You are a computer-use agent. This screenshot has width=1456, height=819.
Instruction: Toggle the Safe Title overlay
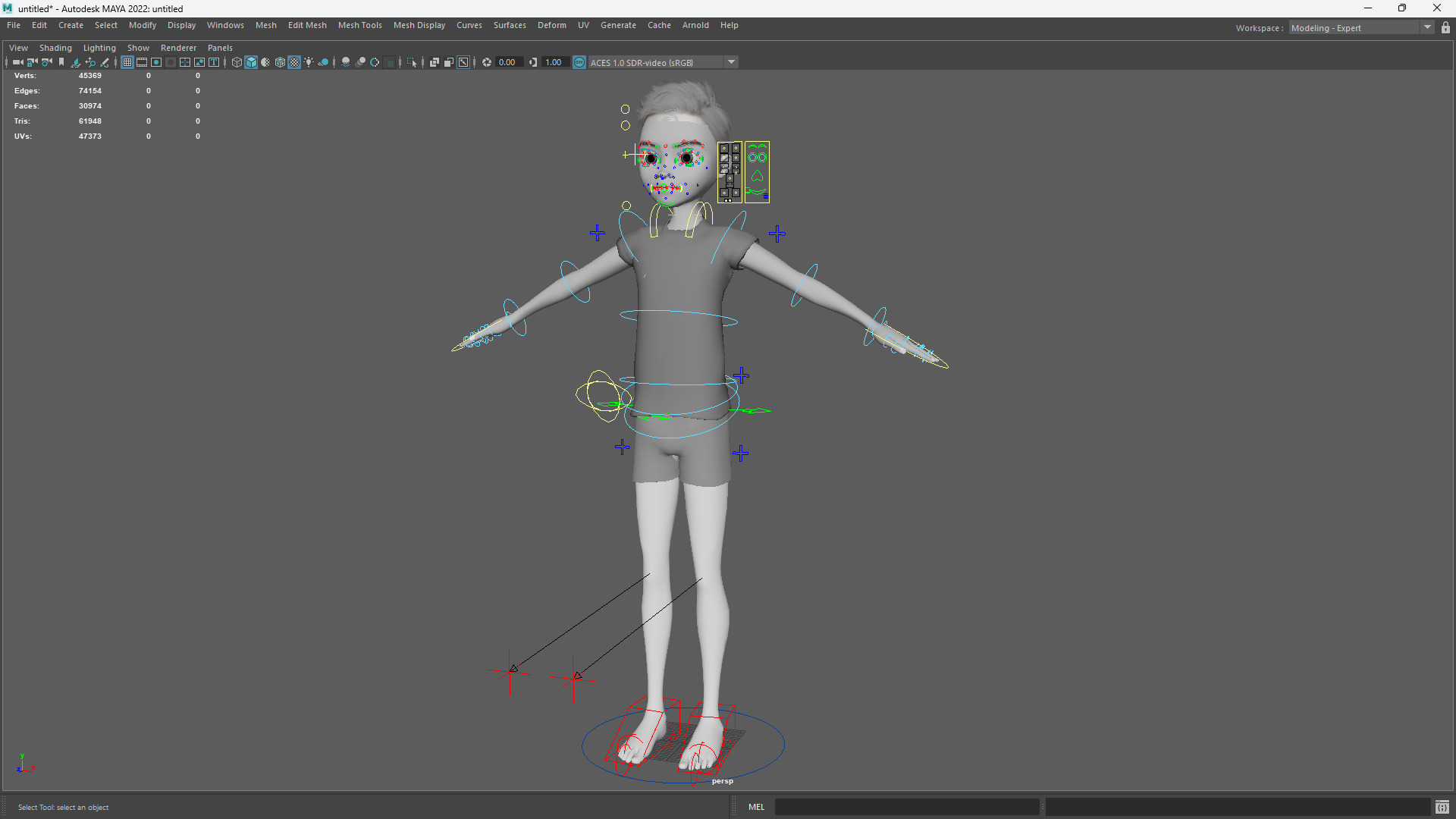[214, 62]
